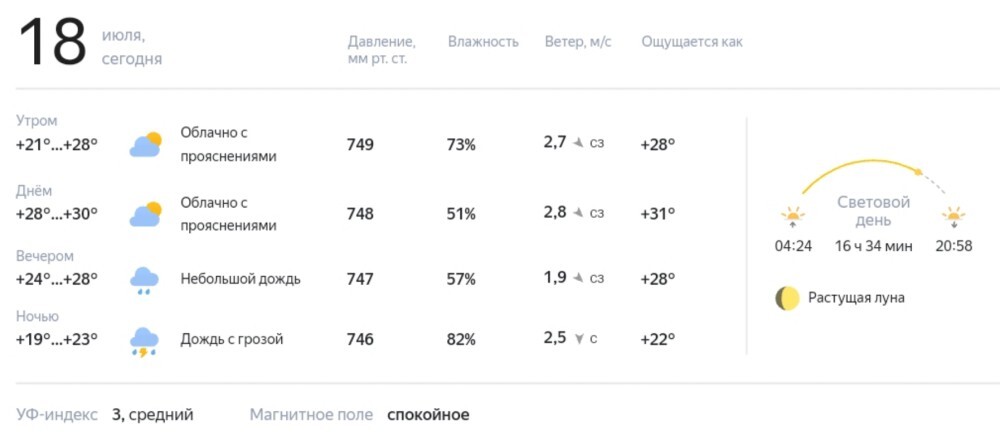Click the sunrise icon above 04:24
This screenshot has height=436, width=1000.
point(793,217)
